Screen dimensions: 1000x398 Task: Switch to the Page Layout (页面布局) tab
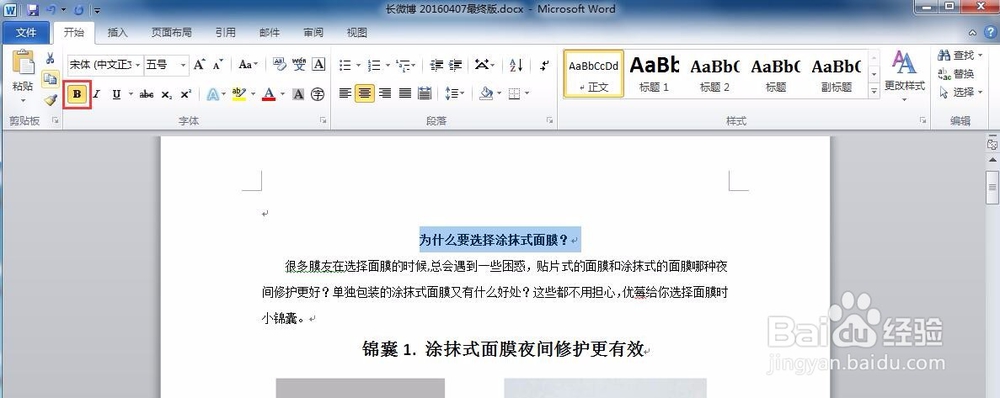click(171, 33)
